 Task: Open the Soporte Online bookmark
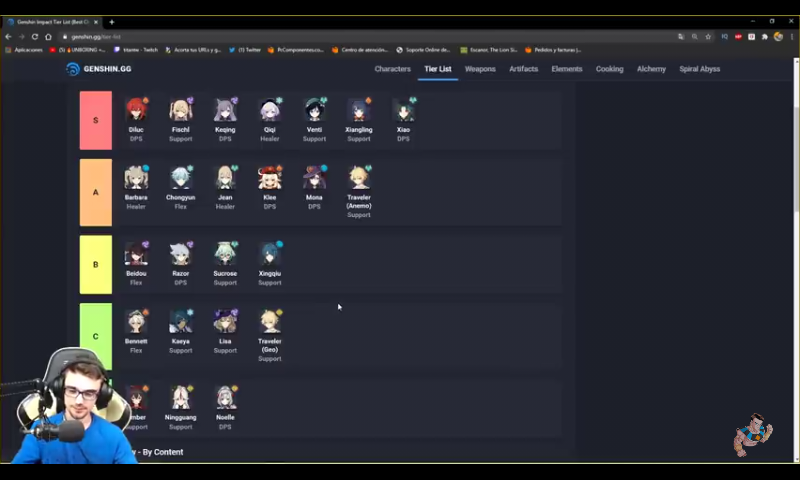point(423,50)
